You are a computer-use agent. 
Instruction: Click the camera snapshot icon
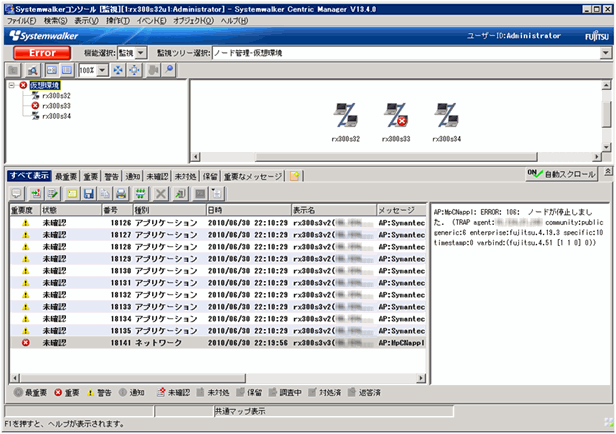point(153,70)
